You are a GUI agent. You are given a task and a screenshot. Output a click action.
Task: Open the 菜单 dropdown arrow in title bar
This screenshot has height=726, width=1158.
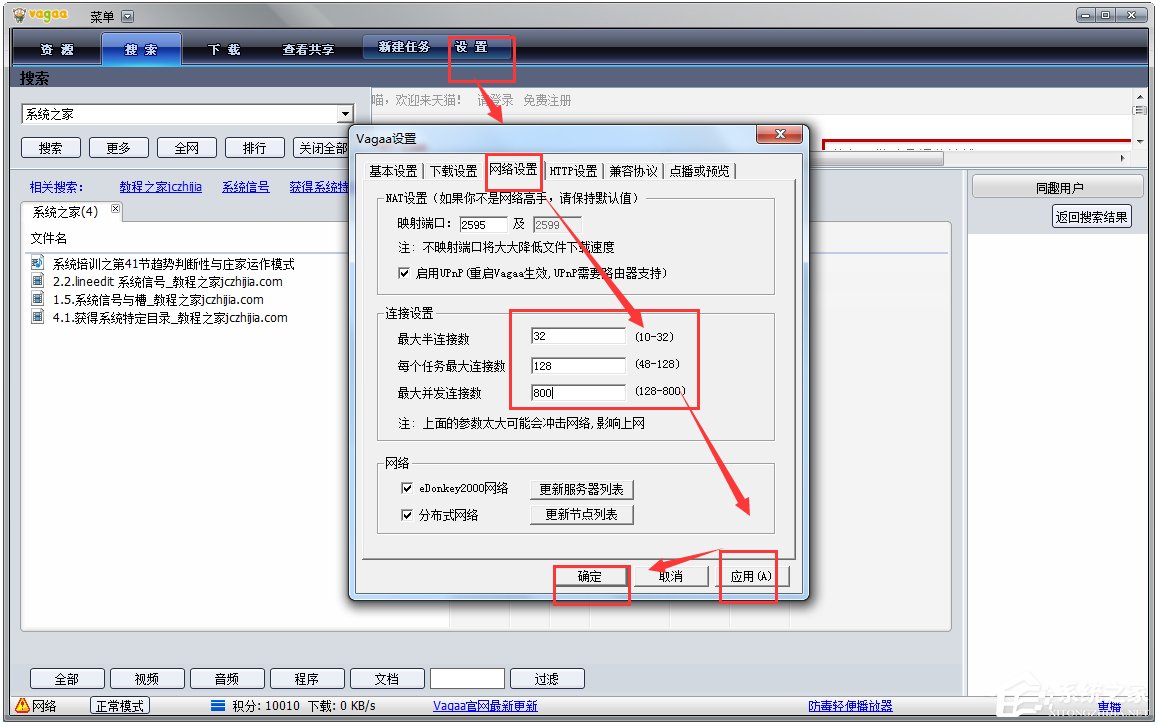(x=127, y=16)
